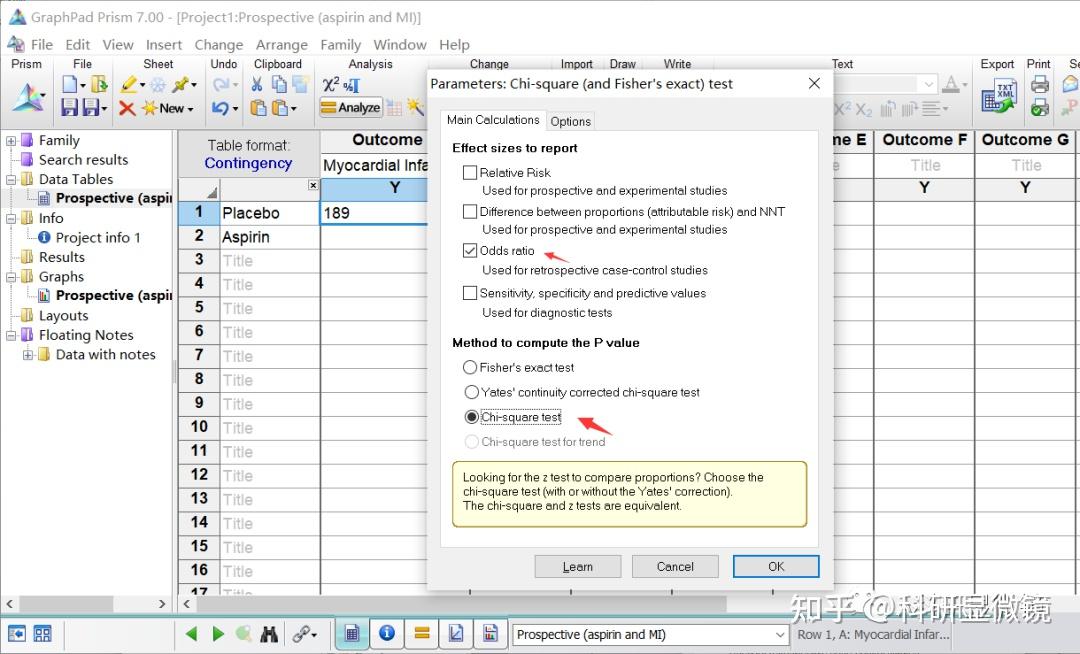Check Difference between proportions and NNT

pos(470,211)
